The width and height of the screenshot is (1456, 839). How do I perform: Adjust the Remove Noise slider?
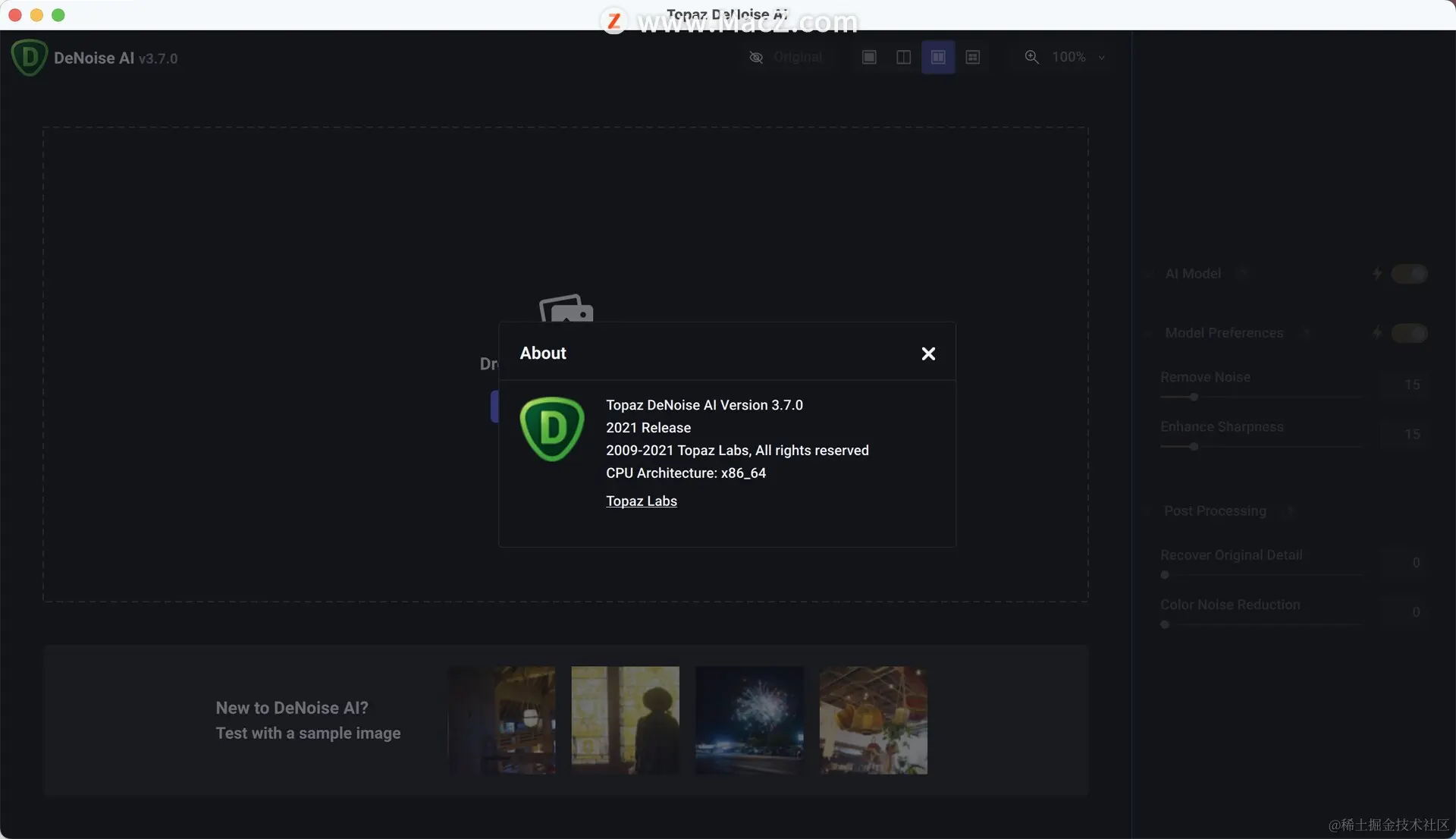[1194, 397]
